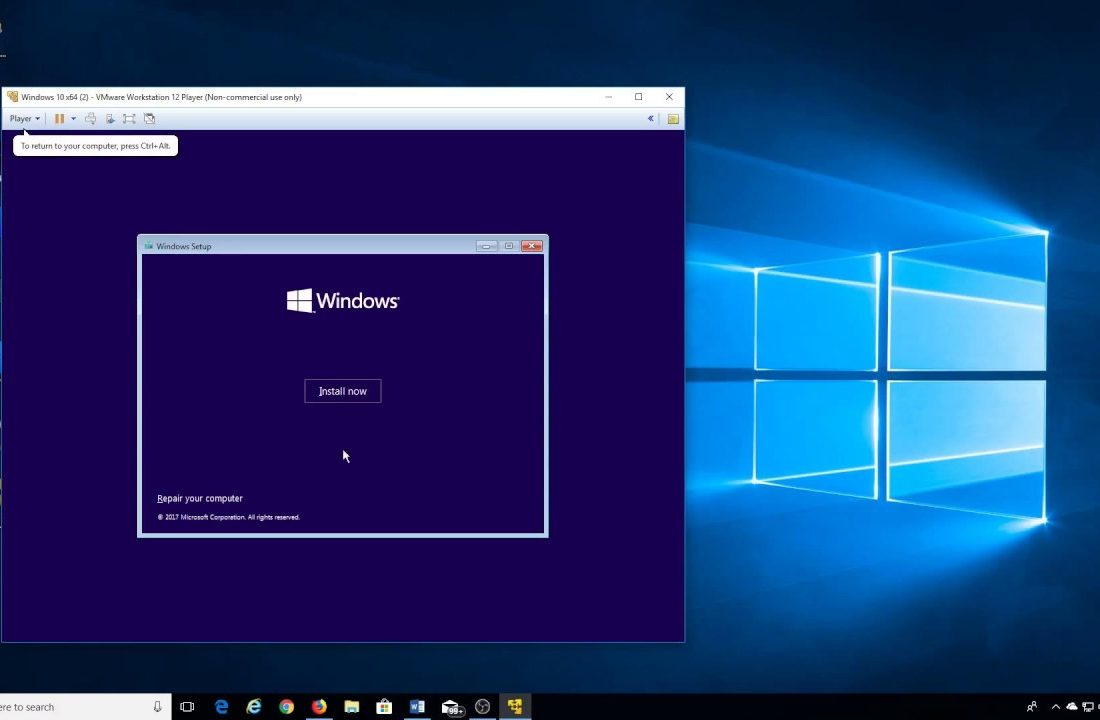
Task: Click the Install now button
Action: point(342,391)
